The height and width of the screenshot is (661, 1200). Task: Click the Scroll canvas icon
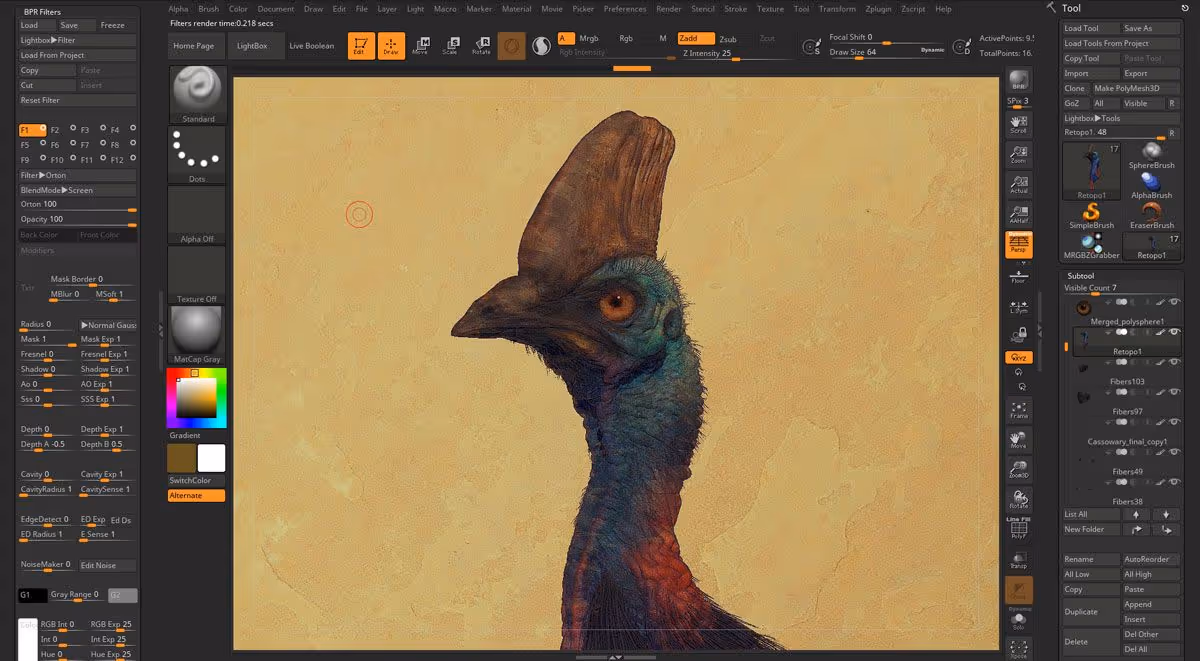[x=1018, y=124]
